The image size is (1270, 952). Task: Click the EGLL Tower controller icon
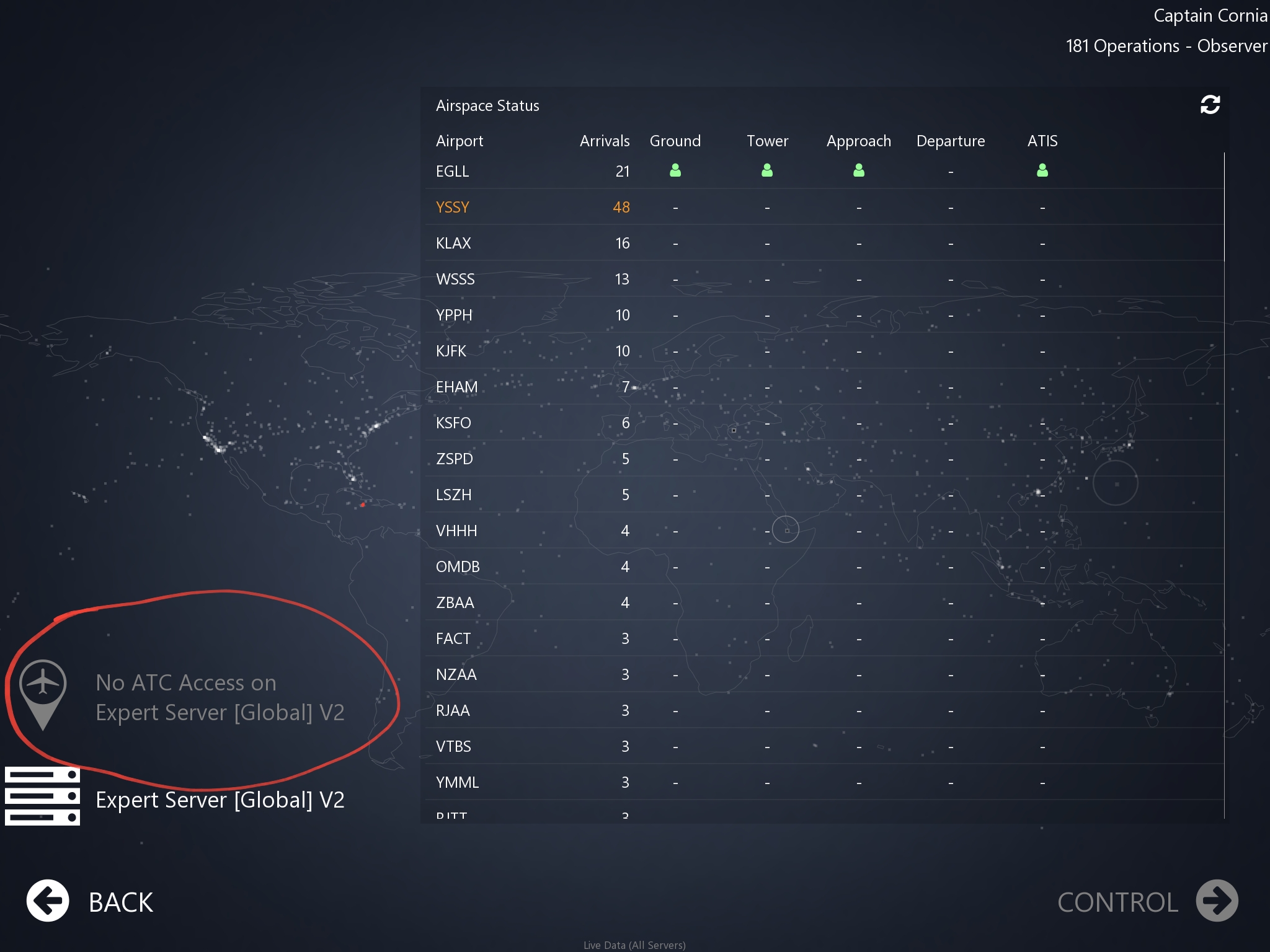coord(767,170)
